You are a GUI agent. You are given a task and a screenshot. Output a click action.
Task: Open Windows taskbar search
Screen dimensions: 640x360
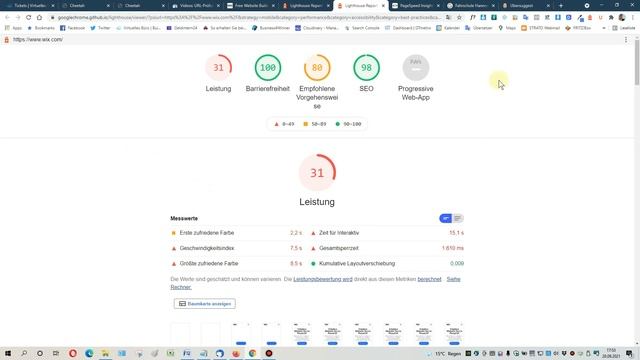[24, 353]
